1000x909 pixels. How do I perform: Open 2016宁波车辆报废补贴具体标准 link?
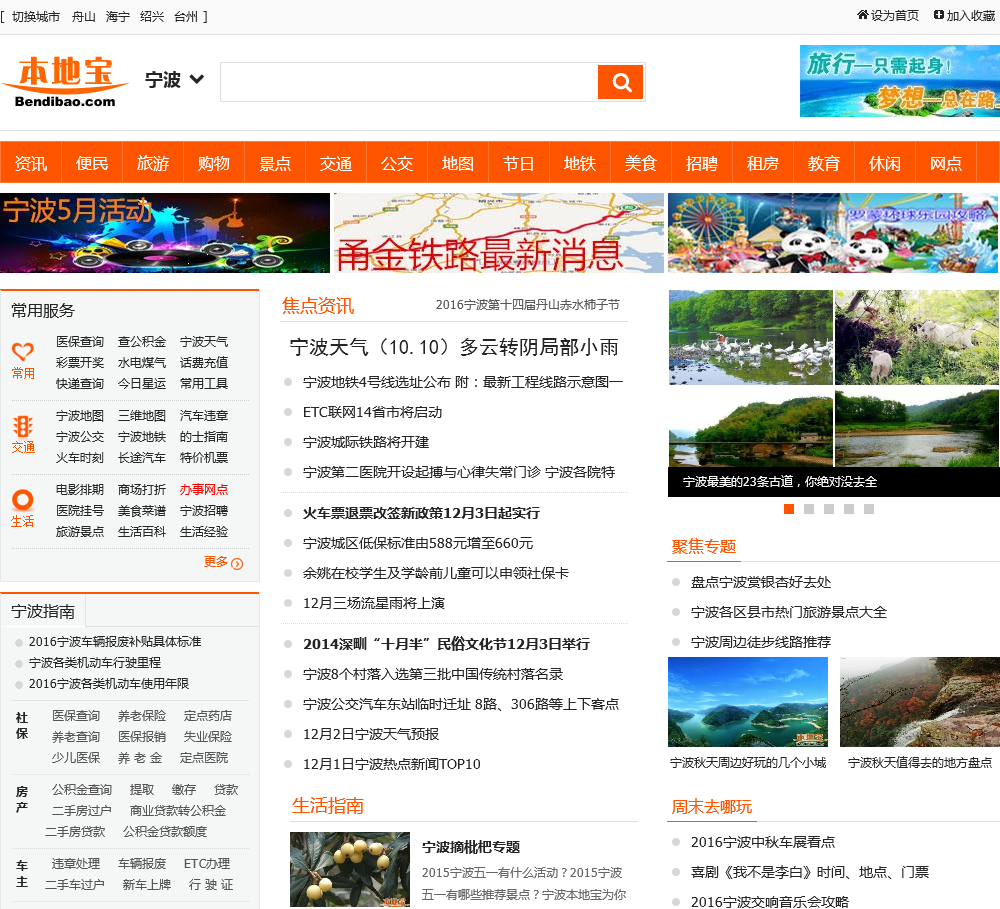coord(115,642)
